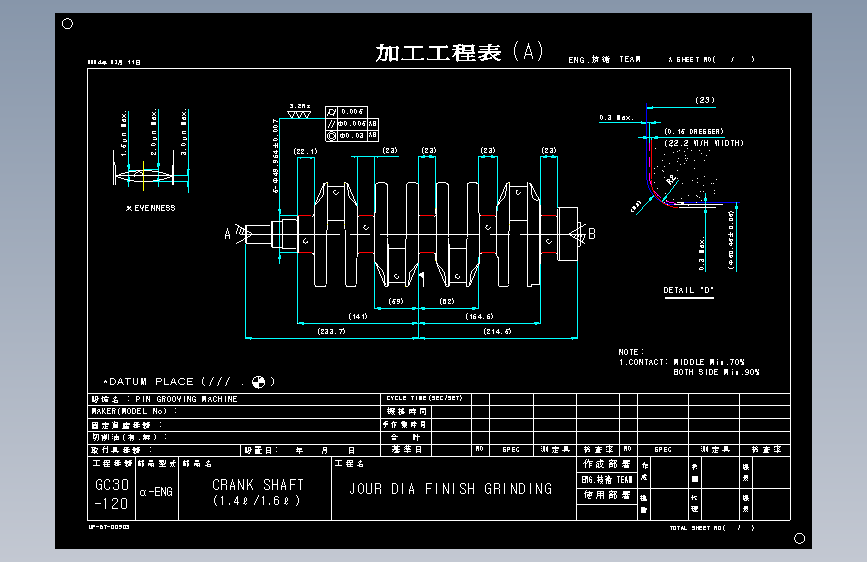Select the (233.7) overall dimension
This screenshot has width=867, height=562.
[331, 331]
